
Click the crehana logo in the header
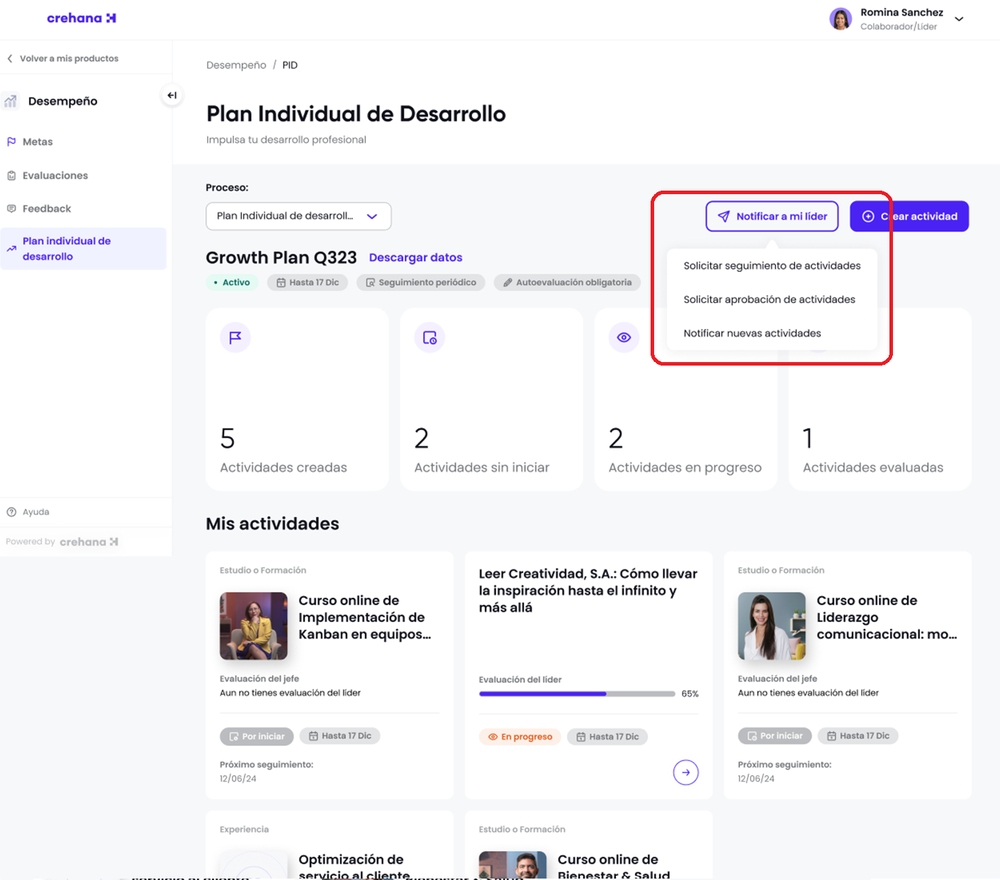[80, 18]
